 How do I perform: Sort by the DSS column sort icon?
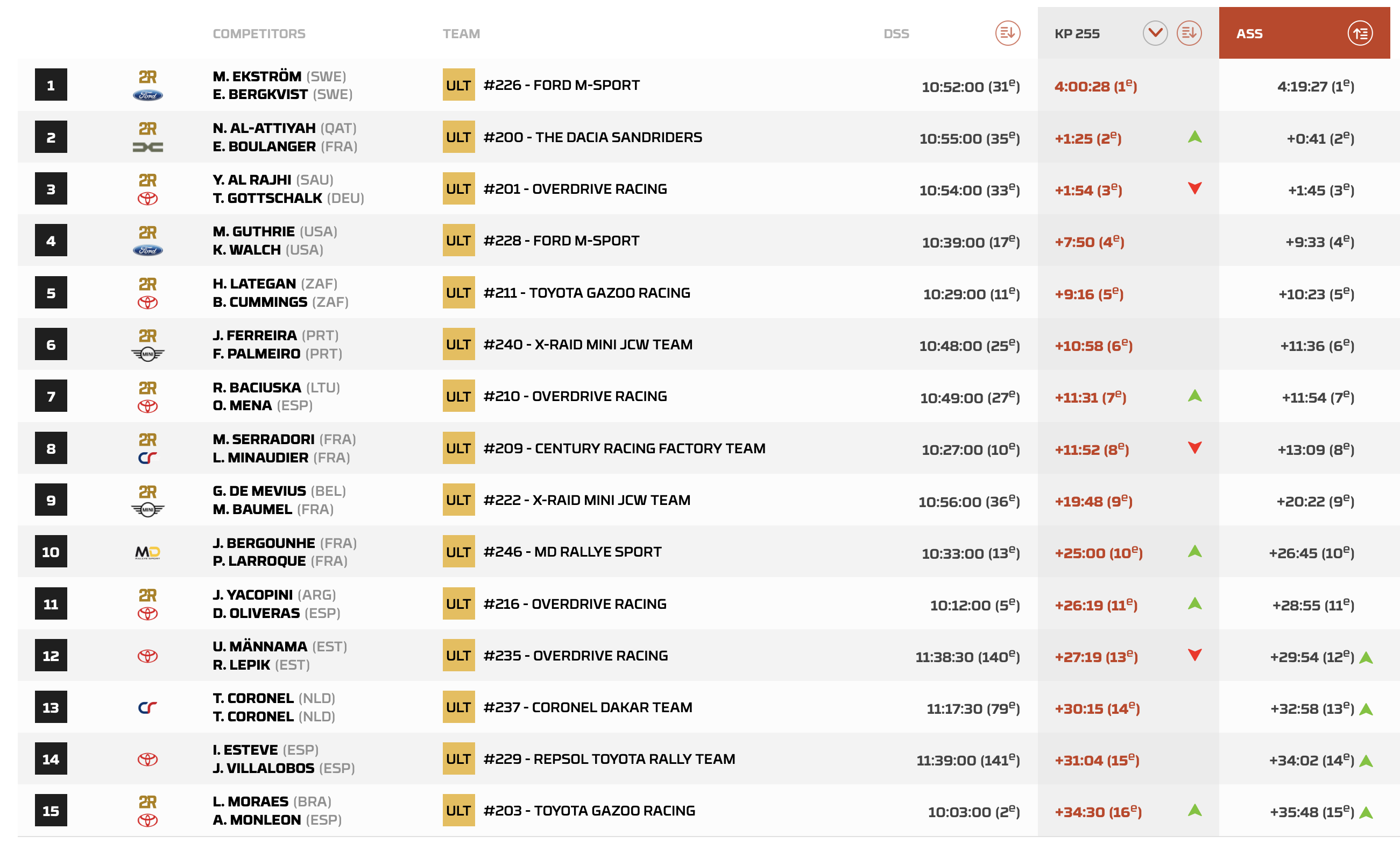click(1007, 33)
